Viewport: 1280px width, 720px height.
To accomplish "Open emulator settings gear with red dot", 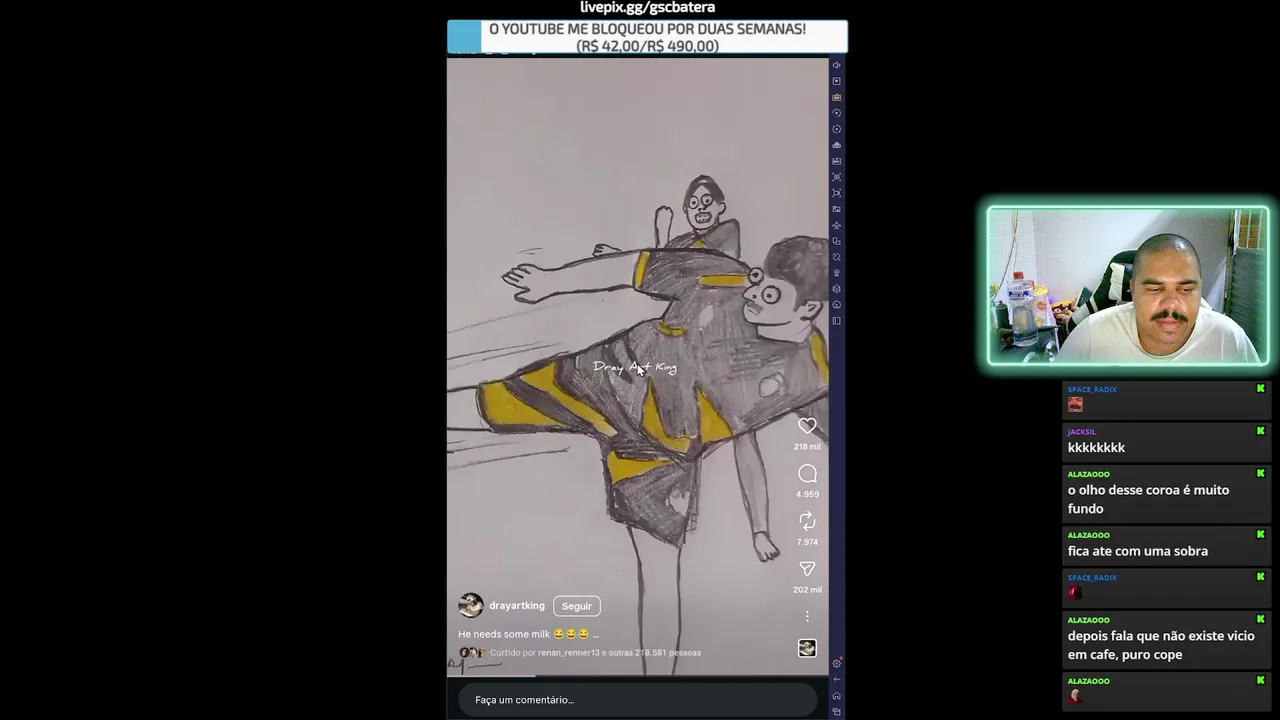I will click(836, 663).
